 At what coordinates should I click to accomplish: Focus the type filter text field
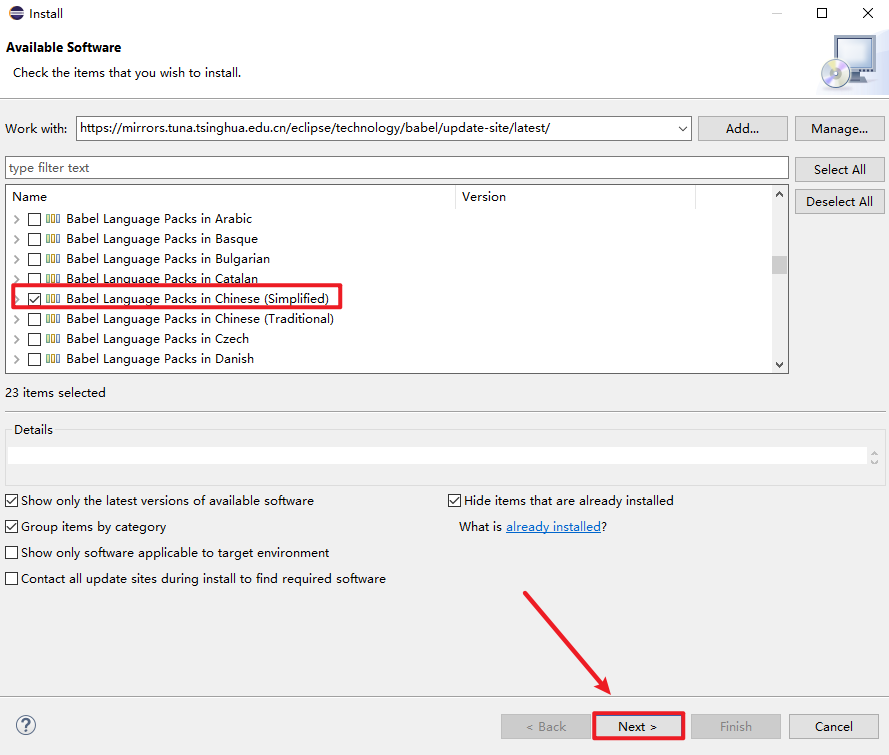(396, 168)
